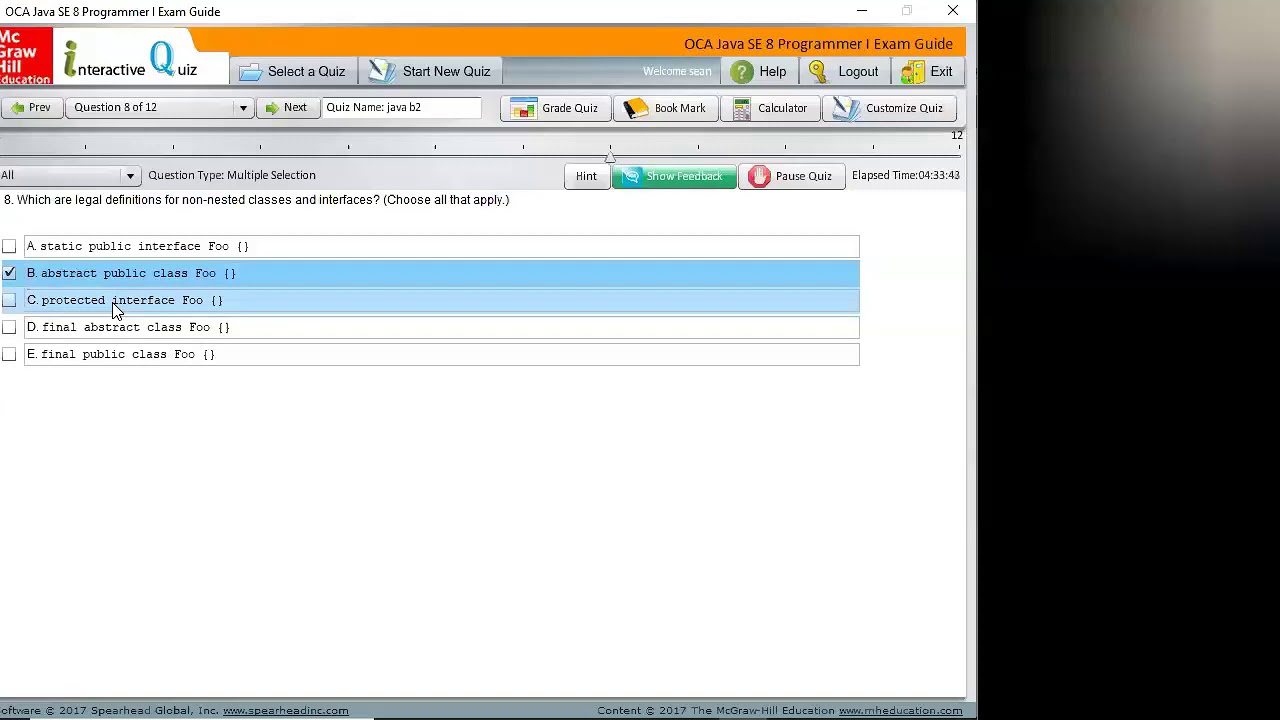Open the Select a Quiz folder icon
This screenshot has height=720, width=1280.
coord(250,72)
